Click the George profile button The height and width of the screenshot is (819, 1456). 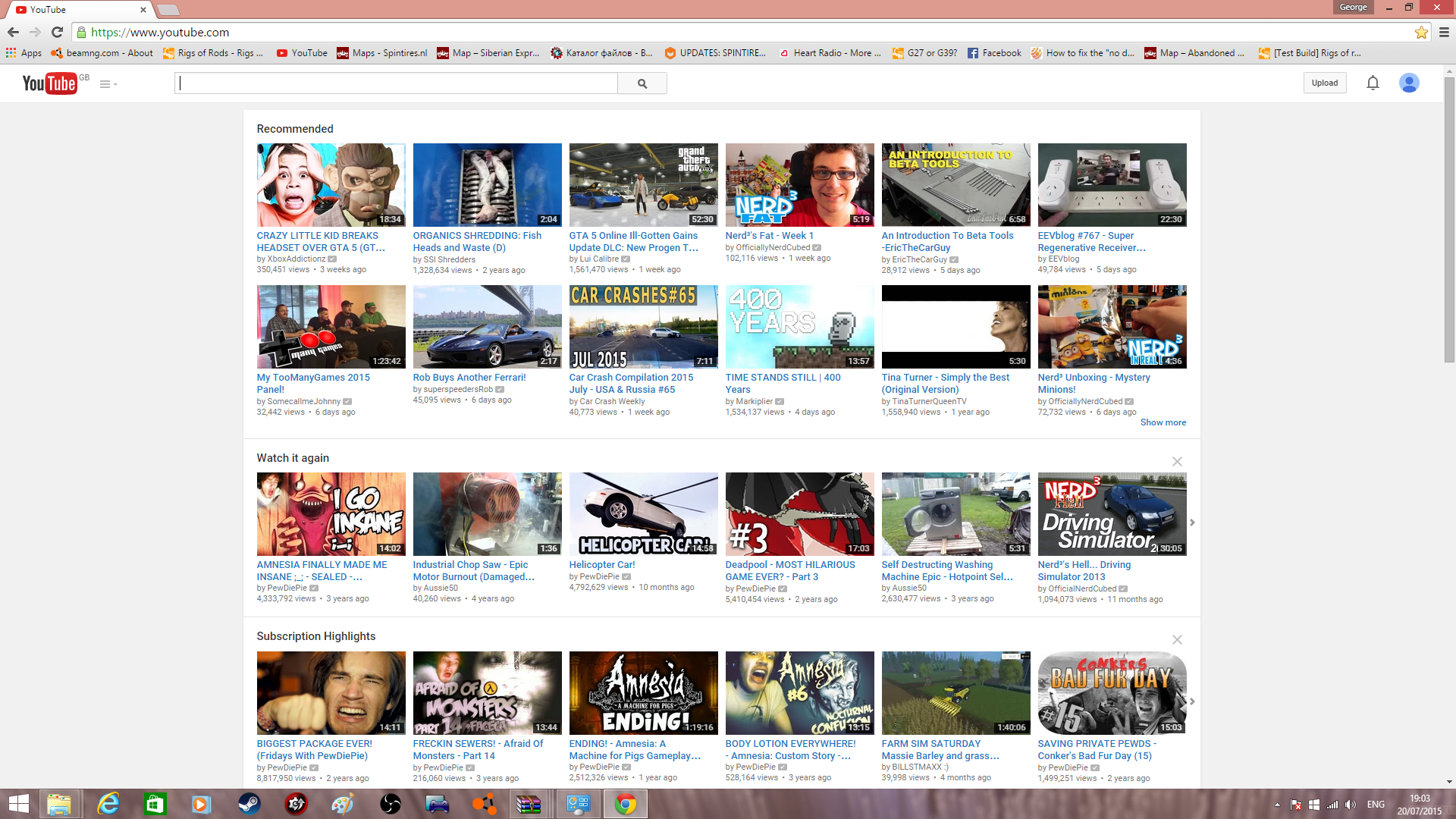(1353, 7)
